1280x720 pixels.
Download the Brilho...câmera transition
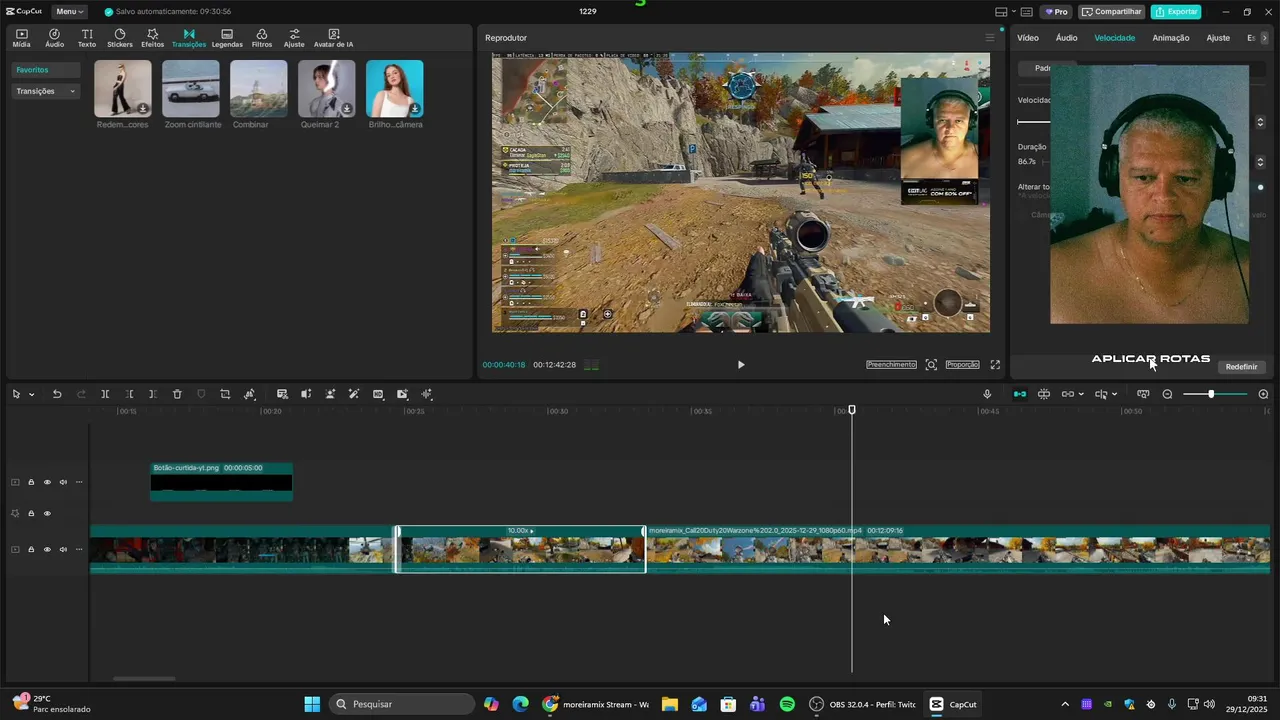point(414,108)
